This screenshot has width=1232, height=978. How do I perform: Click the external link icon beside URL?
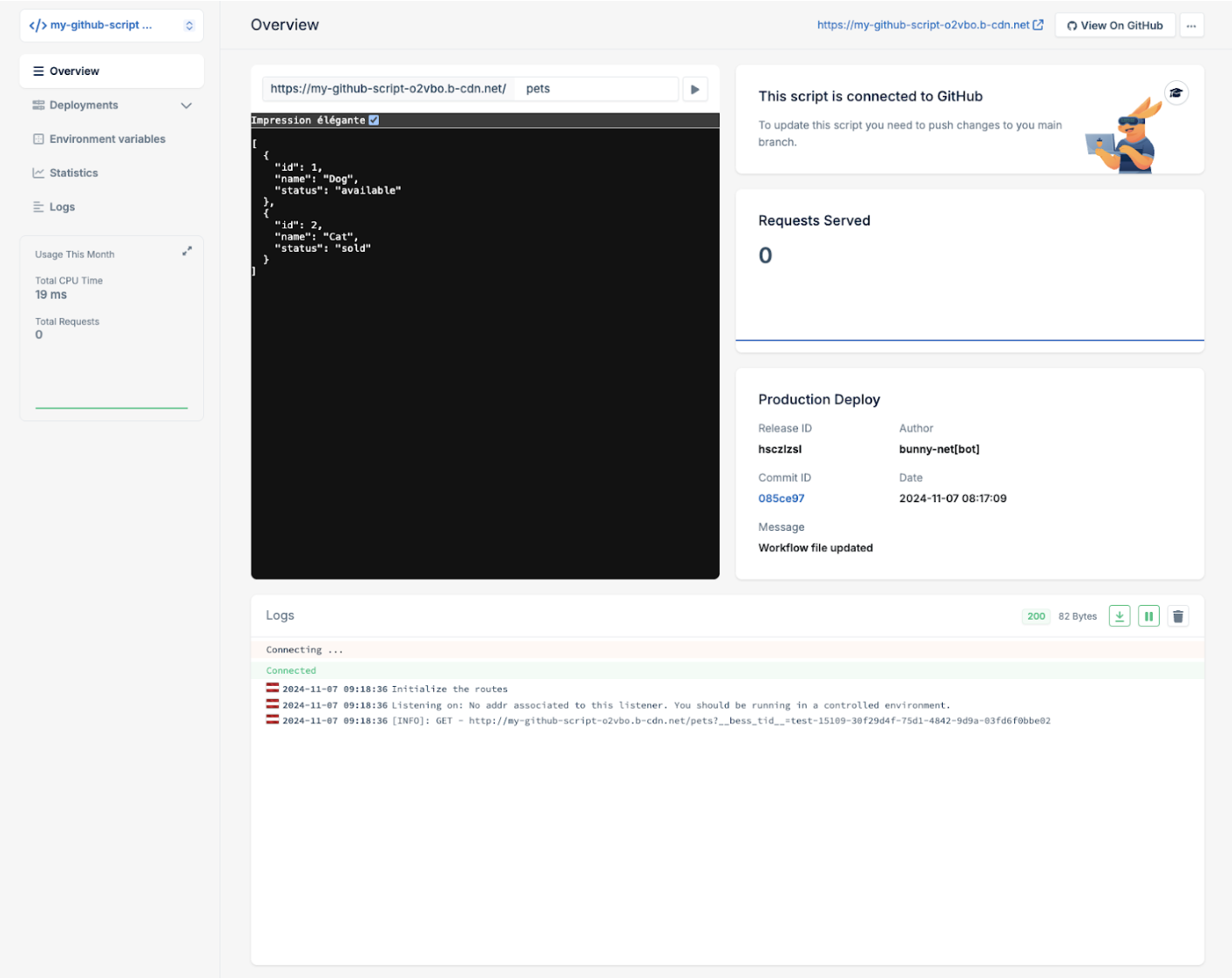(1038, 25)
